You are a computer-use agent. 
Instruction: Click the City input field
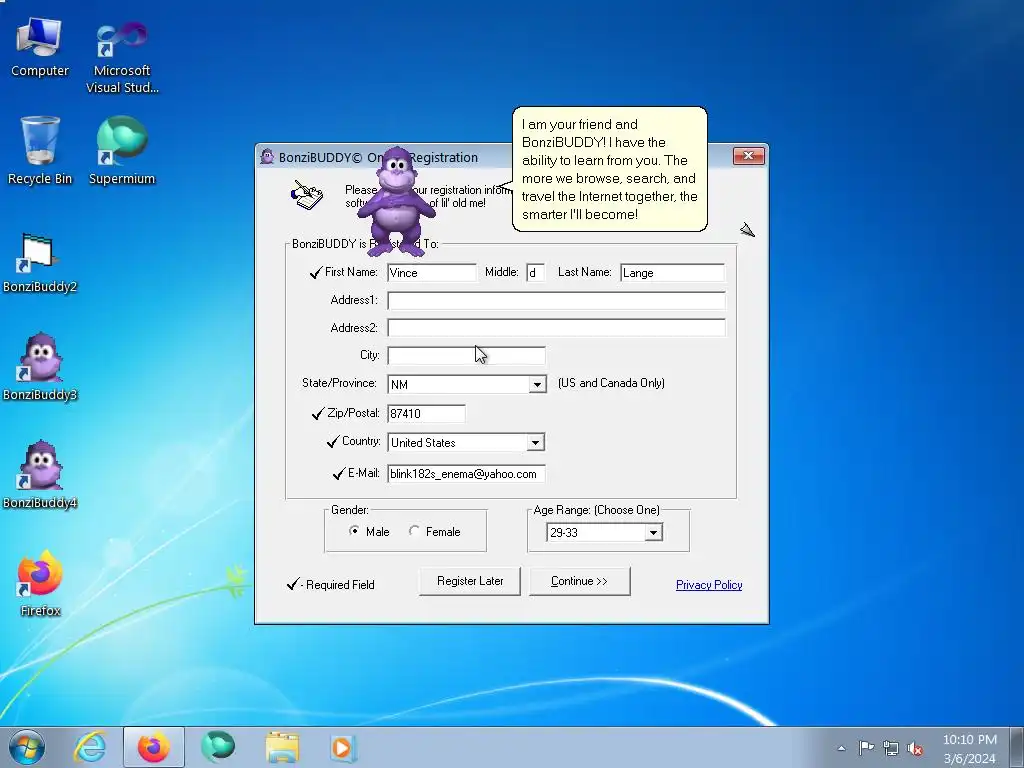466,355
